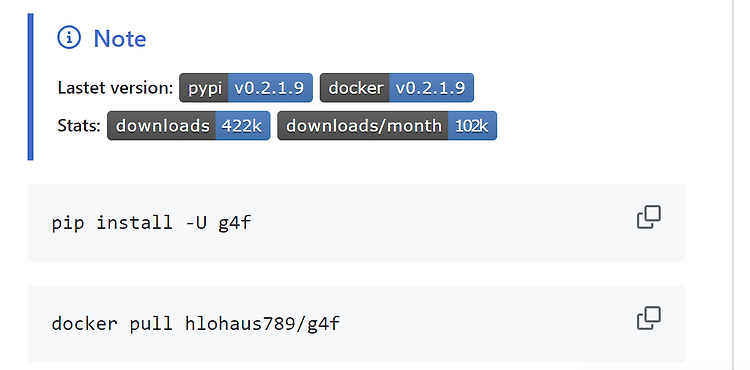Click the downloads/month badge label
Viewport: 750px width, 370px height.
(x=363, y=126)
